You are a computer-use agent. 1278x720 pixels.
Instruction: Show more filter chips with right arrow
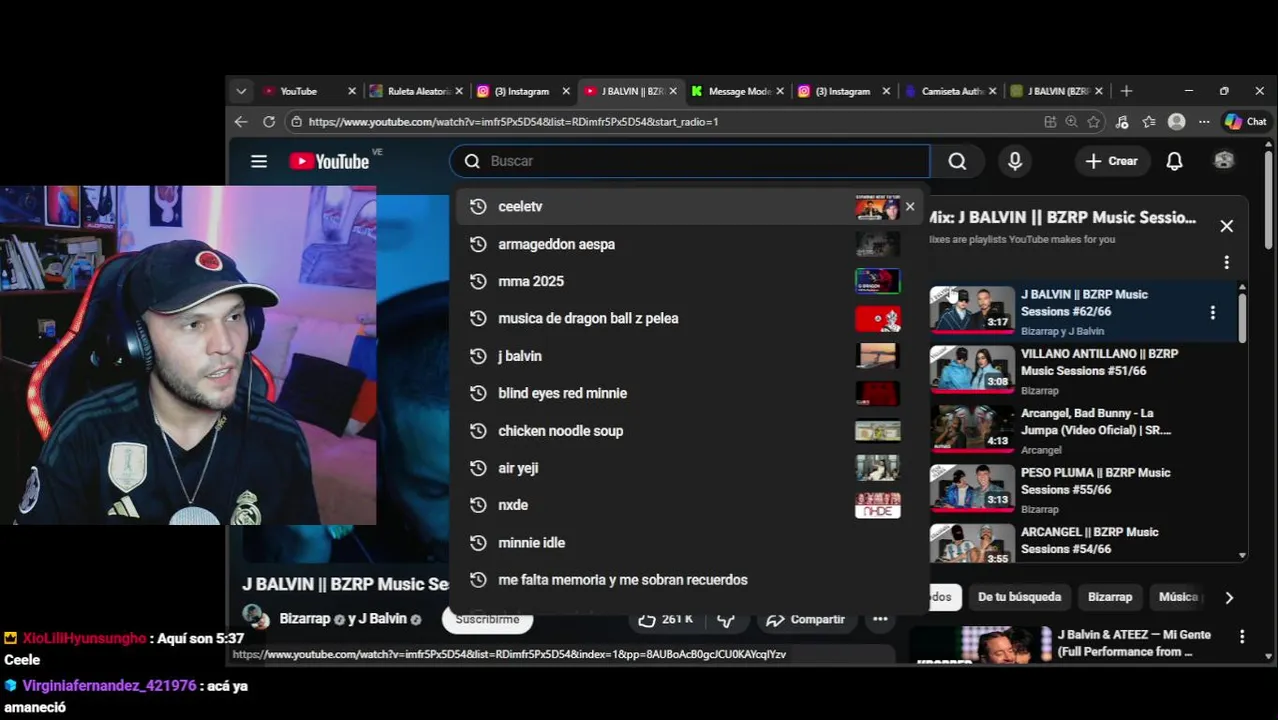pos(1229,597)
